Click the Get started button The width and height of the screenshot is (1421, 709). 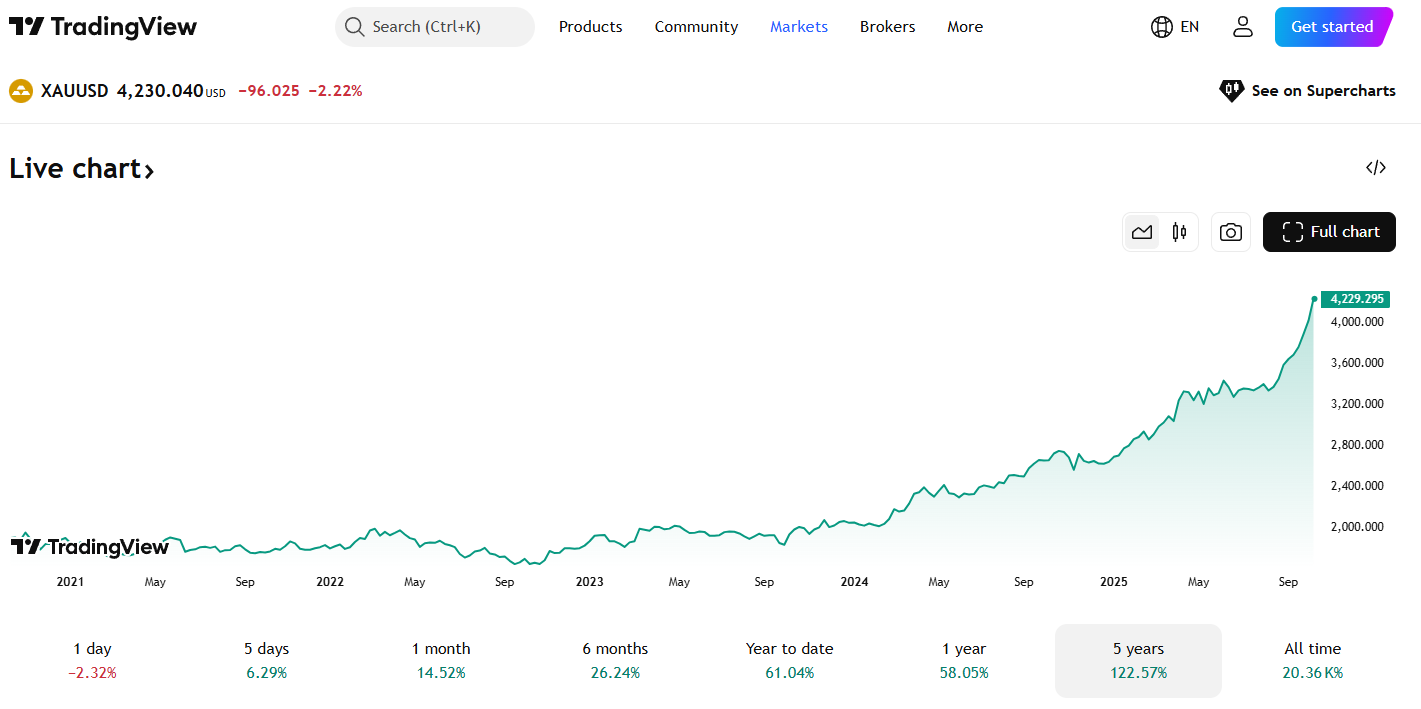coord(1332,27)
